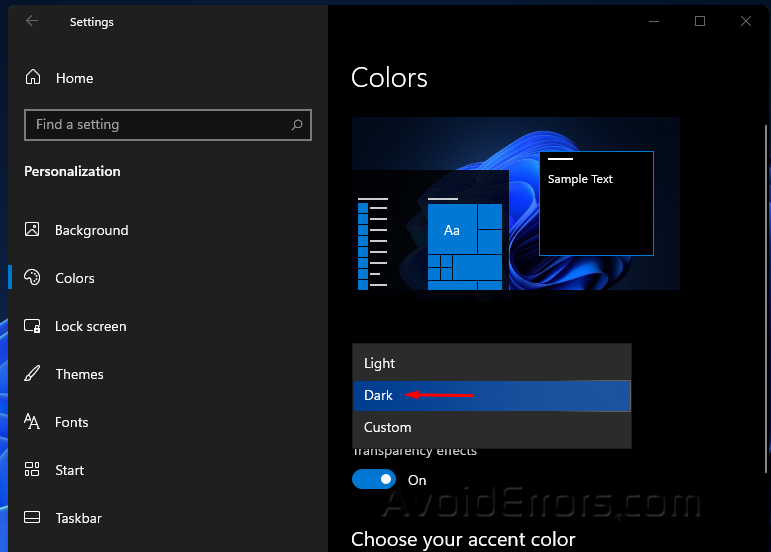This screenshot has height=552, width=771.
Task: Click the Settings title text
Action: (x=91, y=22)
